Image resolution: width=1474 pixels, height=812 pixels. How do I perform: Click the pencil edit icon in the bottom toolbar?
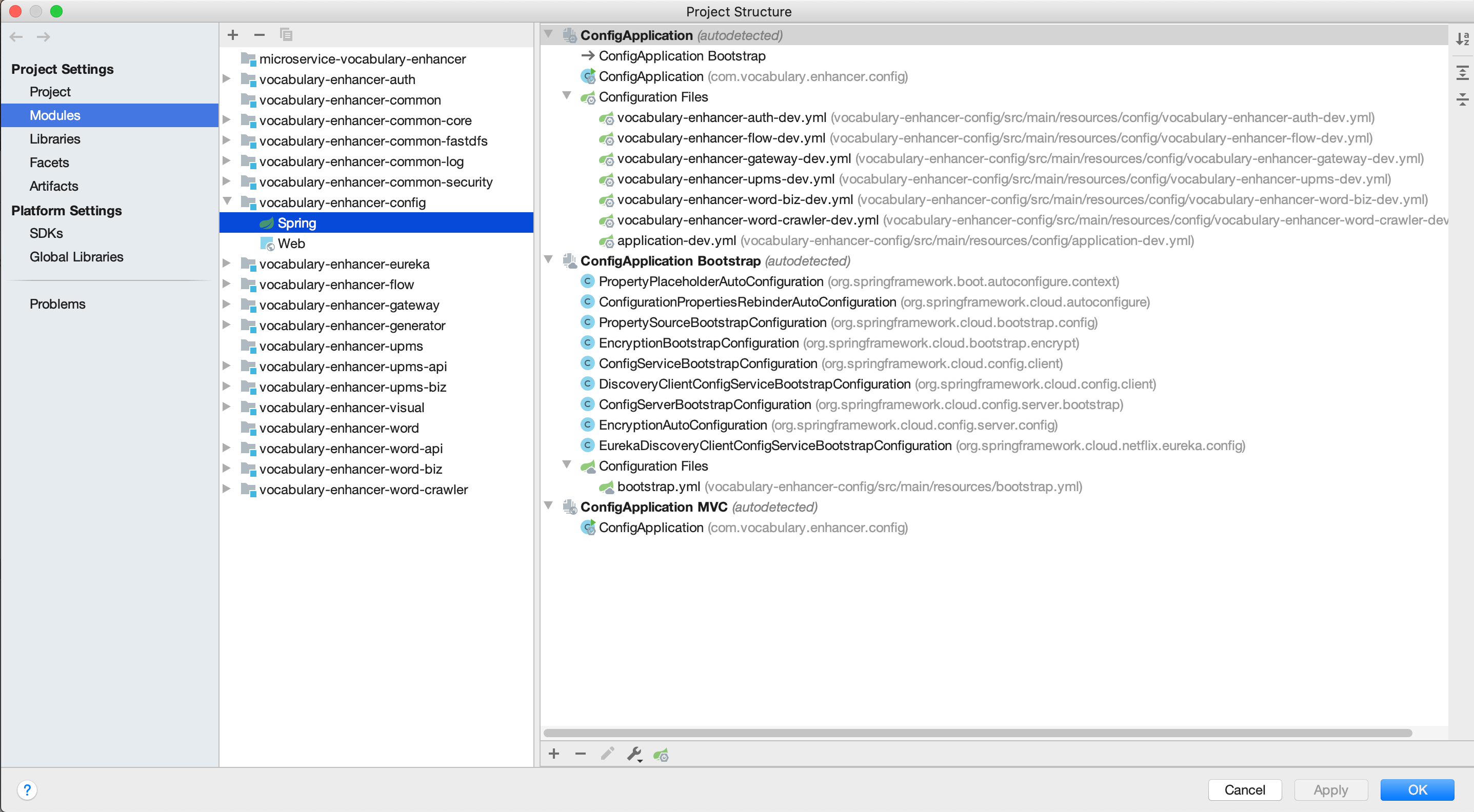(x=607, y=754)
